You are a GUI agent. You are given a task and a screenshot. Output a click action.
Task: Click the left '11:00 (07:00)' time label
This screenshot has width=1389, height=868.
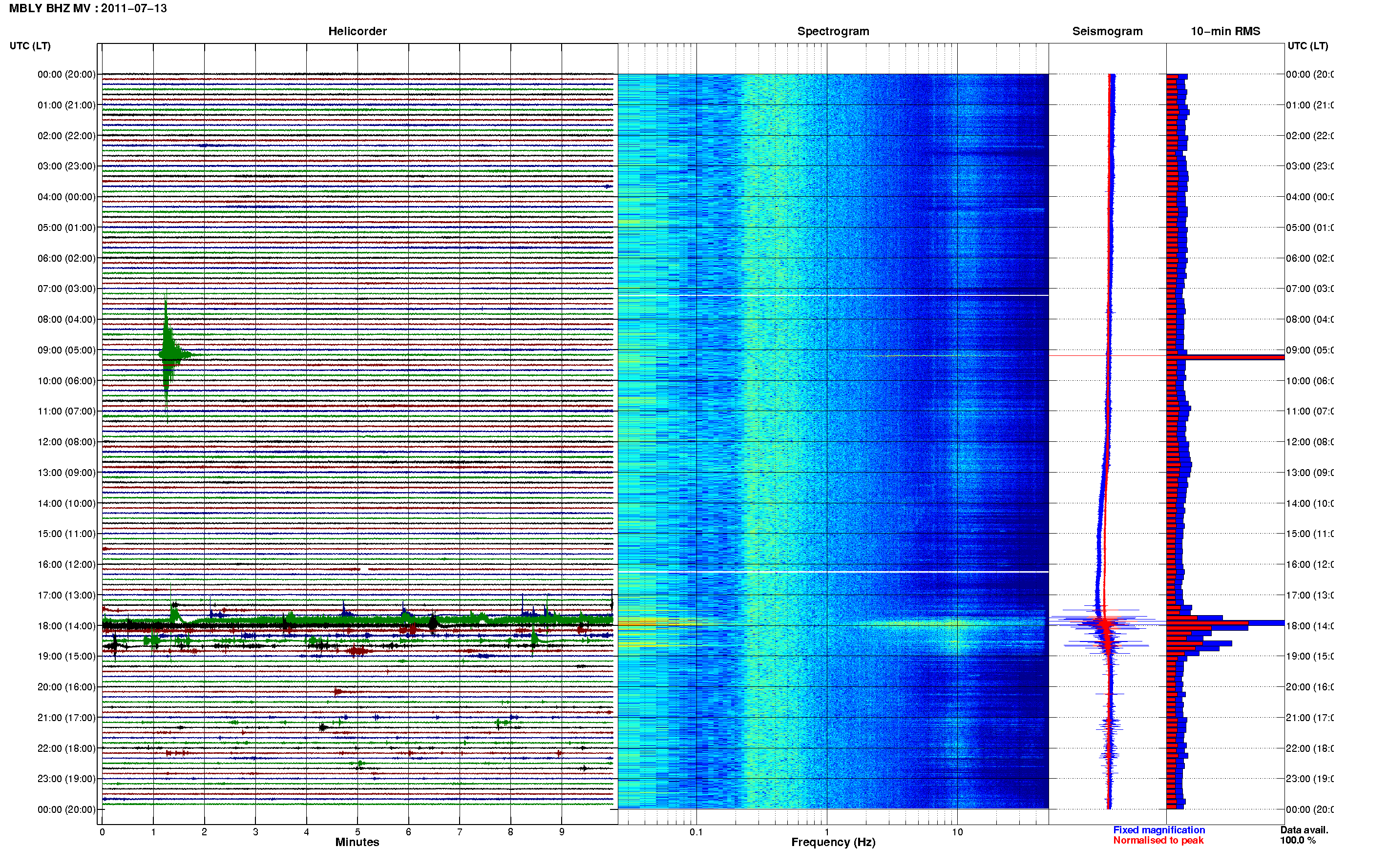pos(66,411)
